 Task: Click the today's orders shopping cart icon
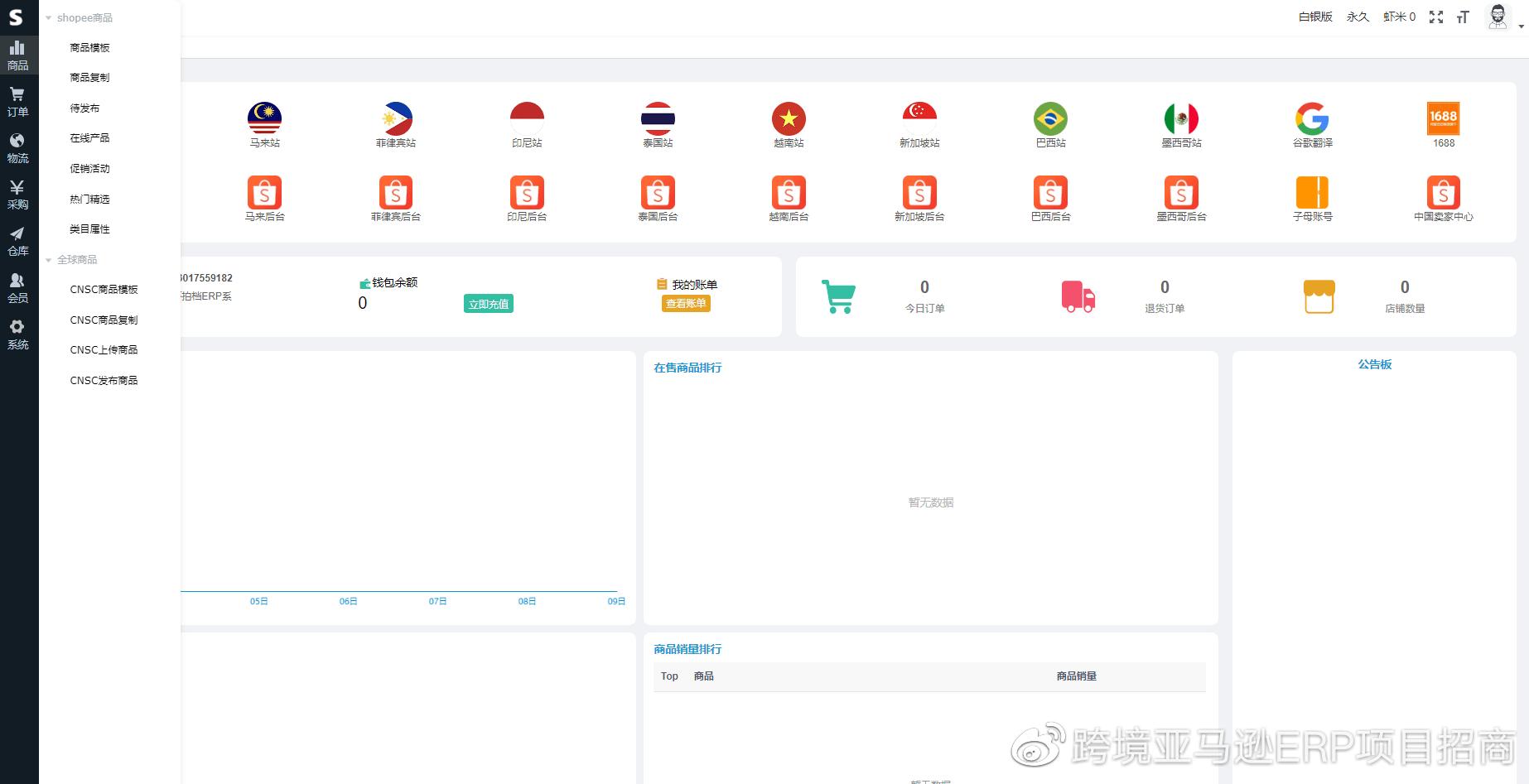pos(838,296)
